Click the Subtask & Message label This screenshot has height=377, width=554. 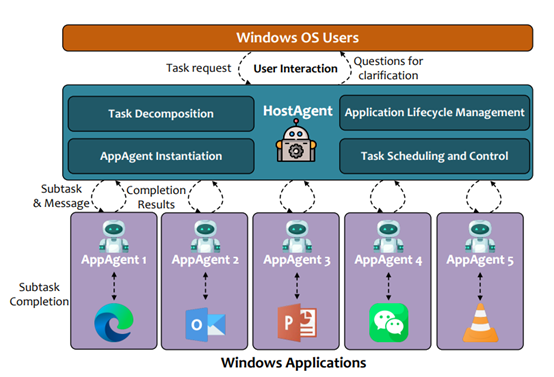pyautogui.click(x=61, y=196)
